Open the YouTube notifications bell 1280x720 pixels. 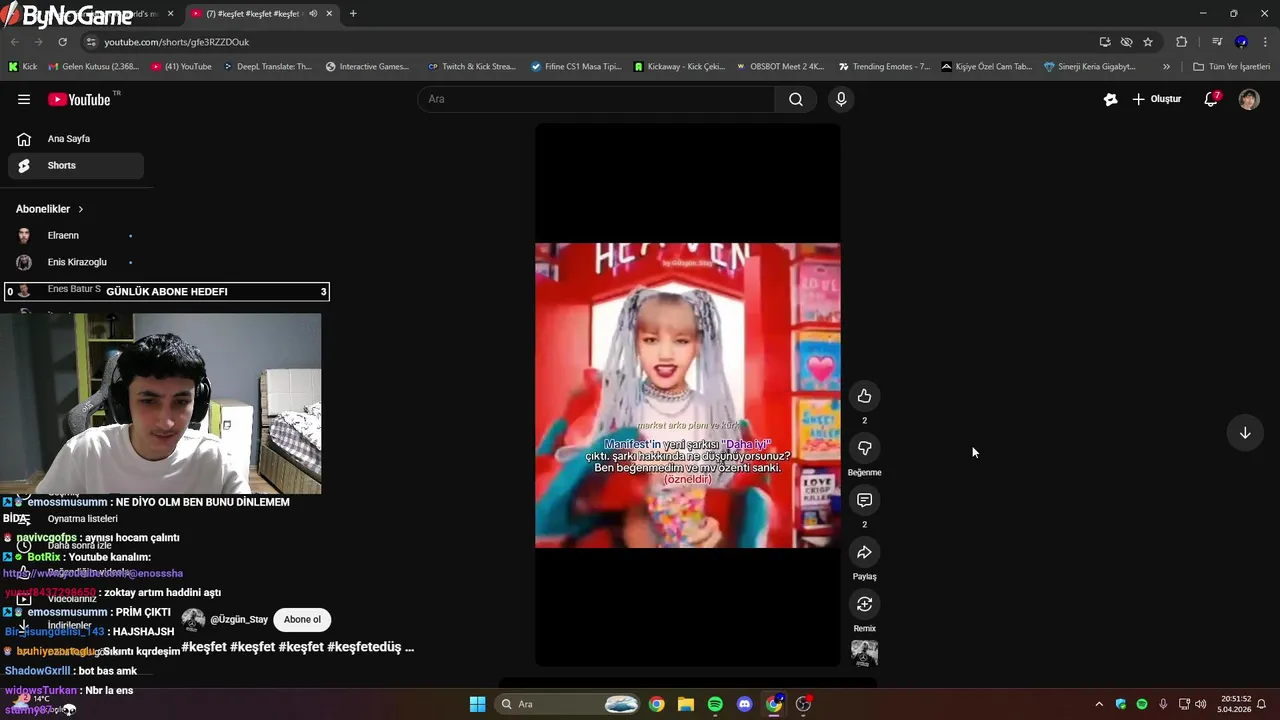point(1211,99)
